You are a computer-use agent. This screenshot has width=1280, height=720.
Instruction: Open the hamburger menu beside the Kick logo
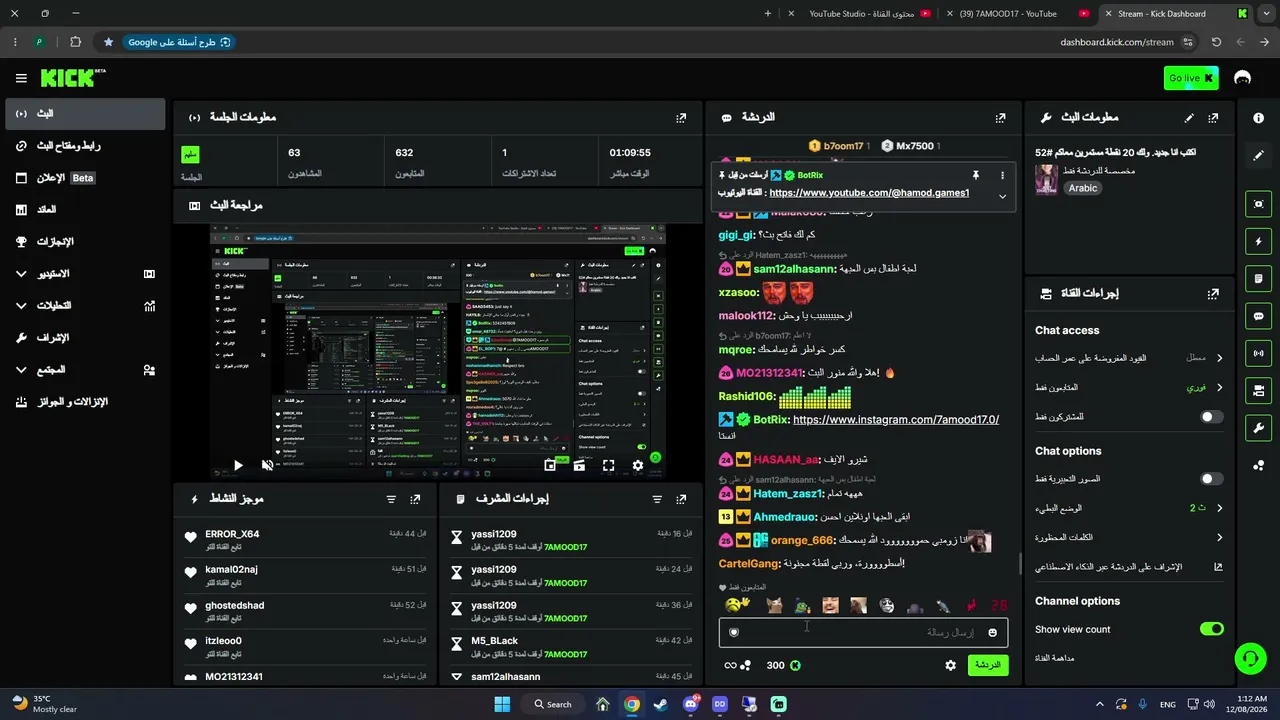tap(21, 78)
